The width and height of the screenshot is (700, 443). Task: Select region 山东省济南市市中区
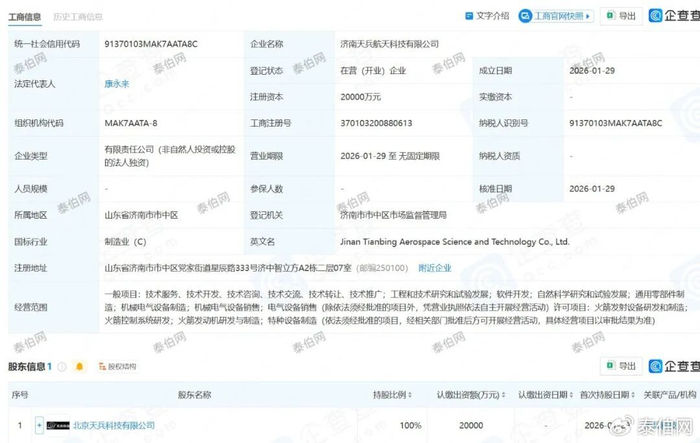[x=142, y=215]
